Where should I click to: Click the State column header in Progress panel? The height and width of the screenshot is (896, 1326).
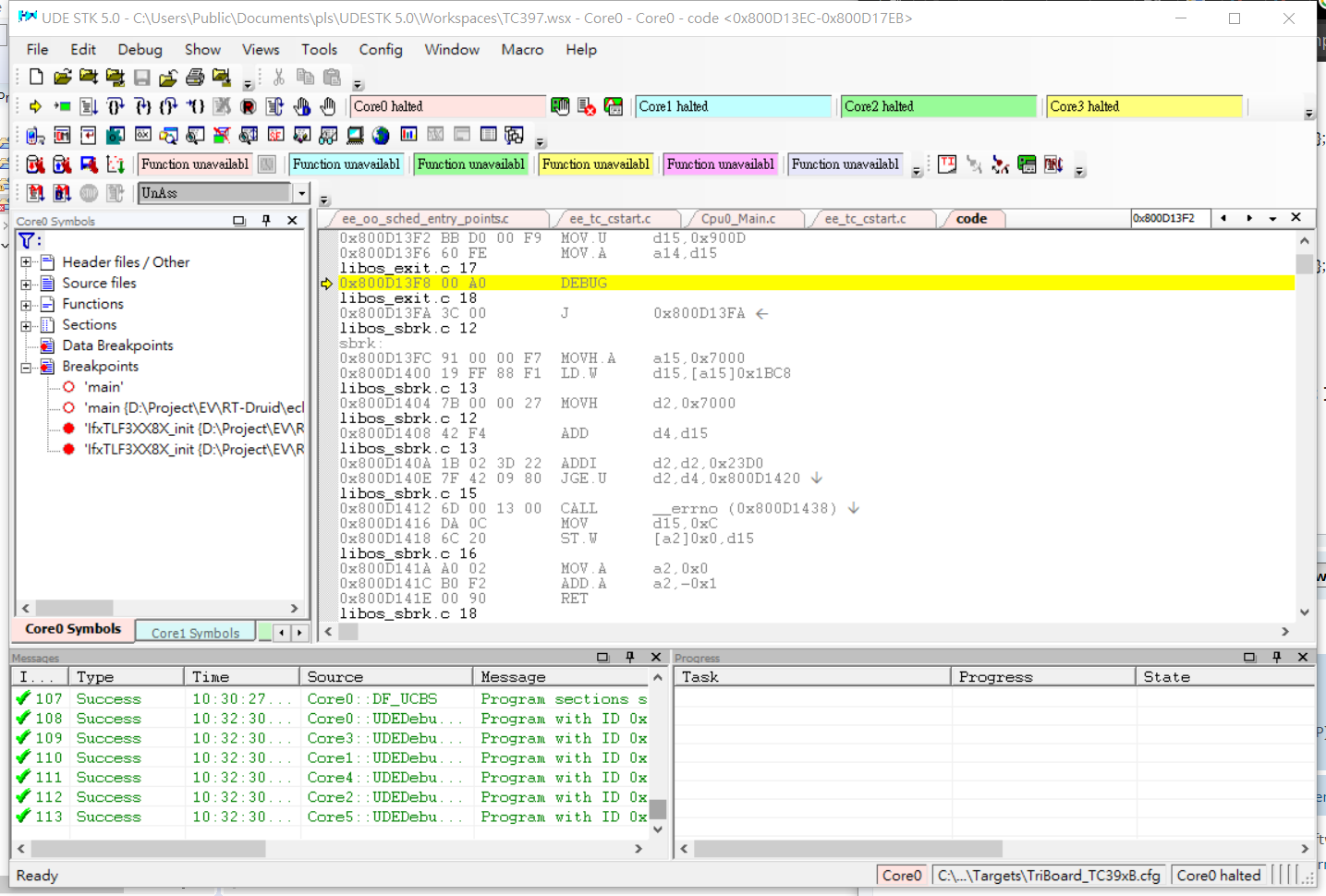tap(1224, 677)
